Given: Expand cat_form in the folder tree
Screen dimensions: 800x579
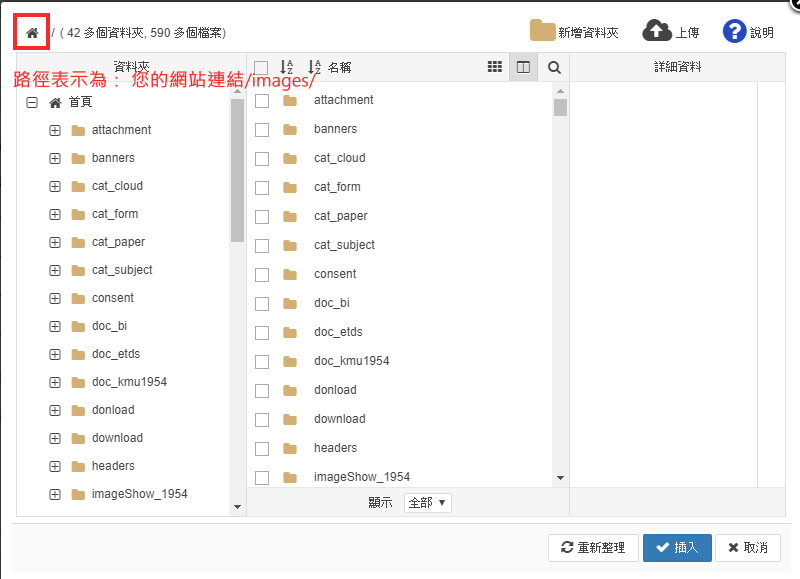Looking at the screenshot, I should click(55, 215).
